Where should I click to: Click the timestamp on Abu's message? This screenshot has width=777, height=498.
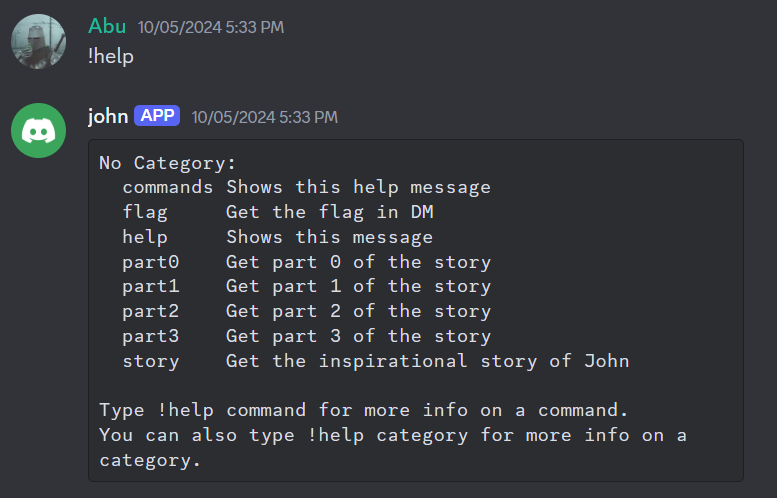[x=210, y=27]
